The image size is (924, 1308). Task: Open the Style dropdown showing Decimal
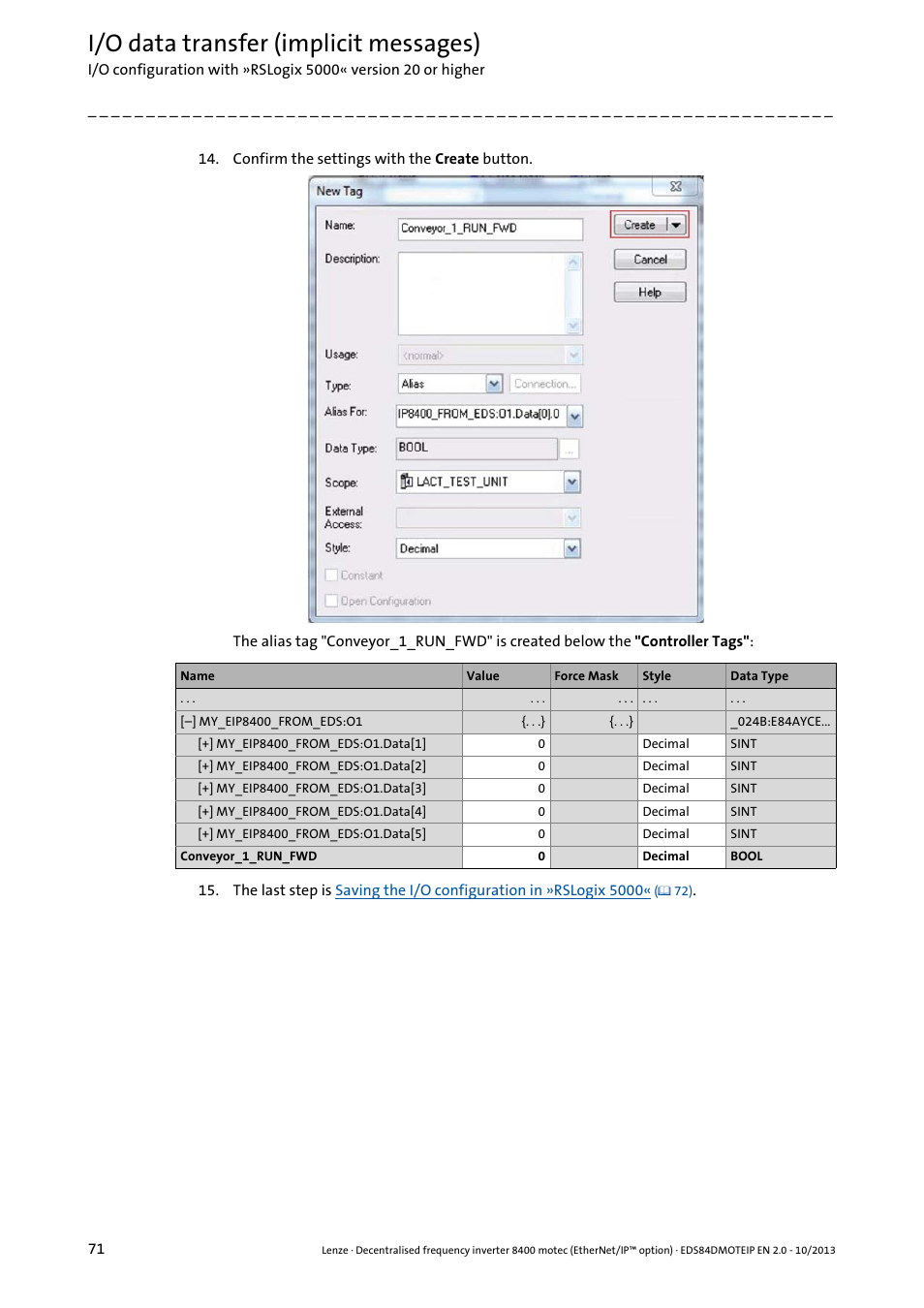tap(572, 549)
